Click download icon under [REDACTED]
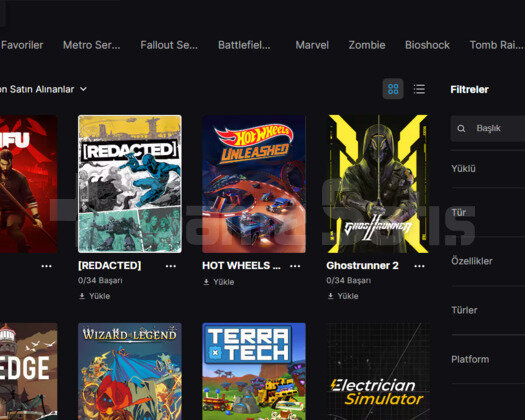This screenshot has height=420, width=525. tap(82, 296)
